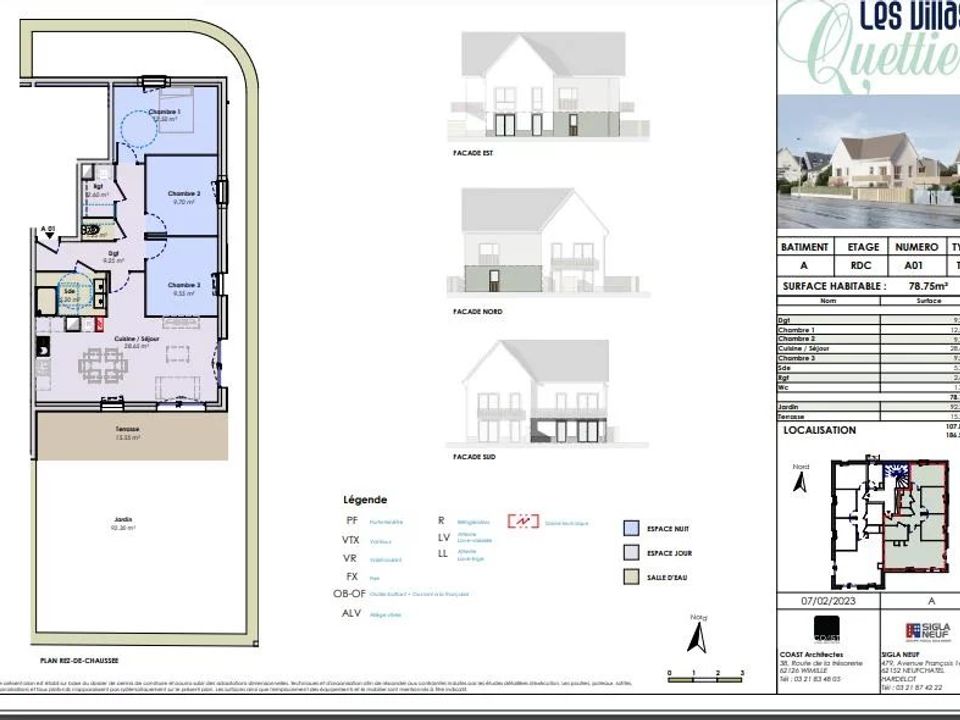The image size is (960, 720).
Task: Click the 'R' legend abbreviation
Action: 441,520
